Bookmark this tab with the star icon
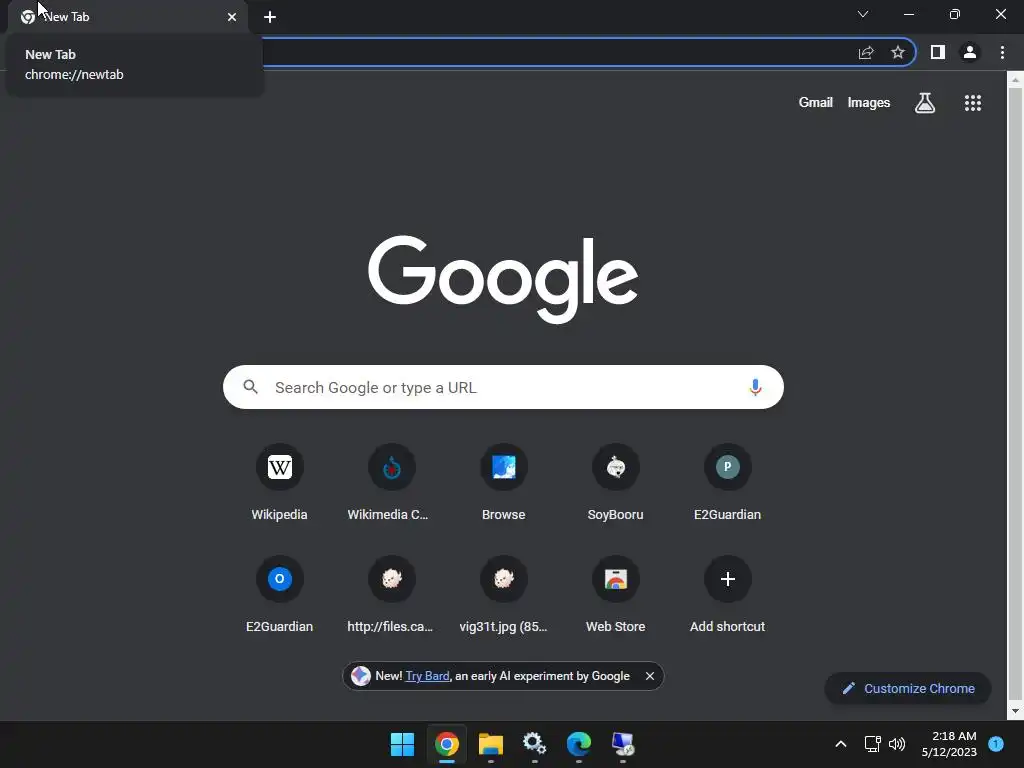 pyautogui.click(x=898, y=52)
